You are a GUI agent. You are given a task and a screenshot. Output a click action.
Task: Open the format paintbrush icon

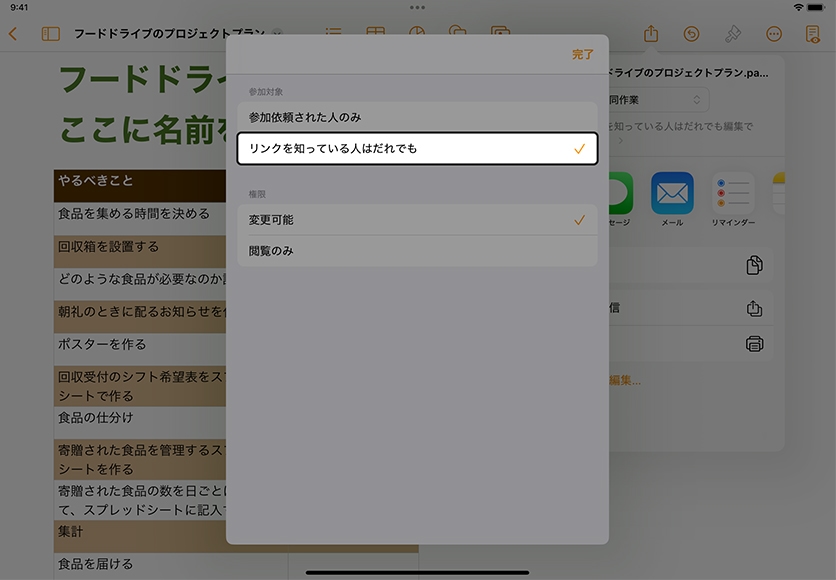(732, 34)
